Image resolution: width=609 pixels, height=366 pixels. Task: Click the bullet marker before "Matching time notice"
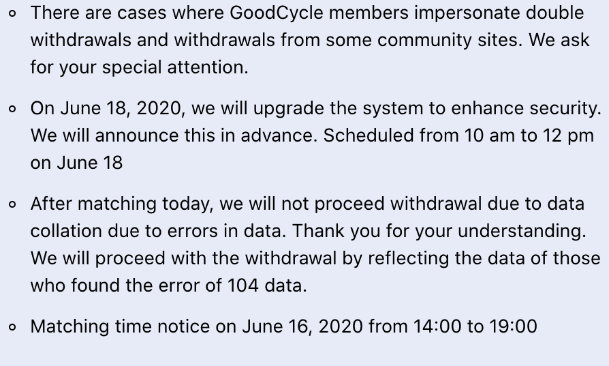12,327
